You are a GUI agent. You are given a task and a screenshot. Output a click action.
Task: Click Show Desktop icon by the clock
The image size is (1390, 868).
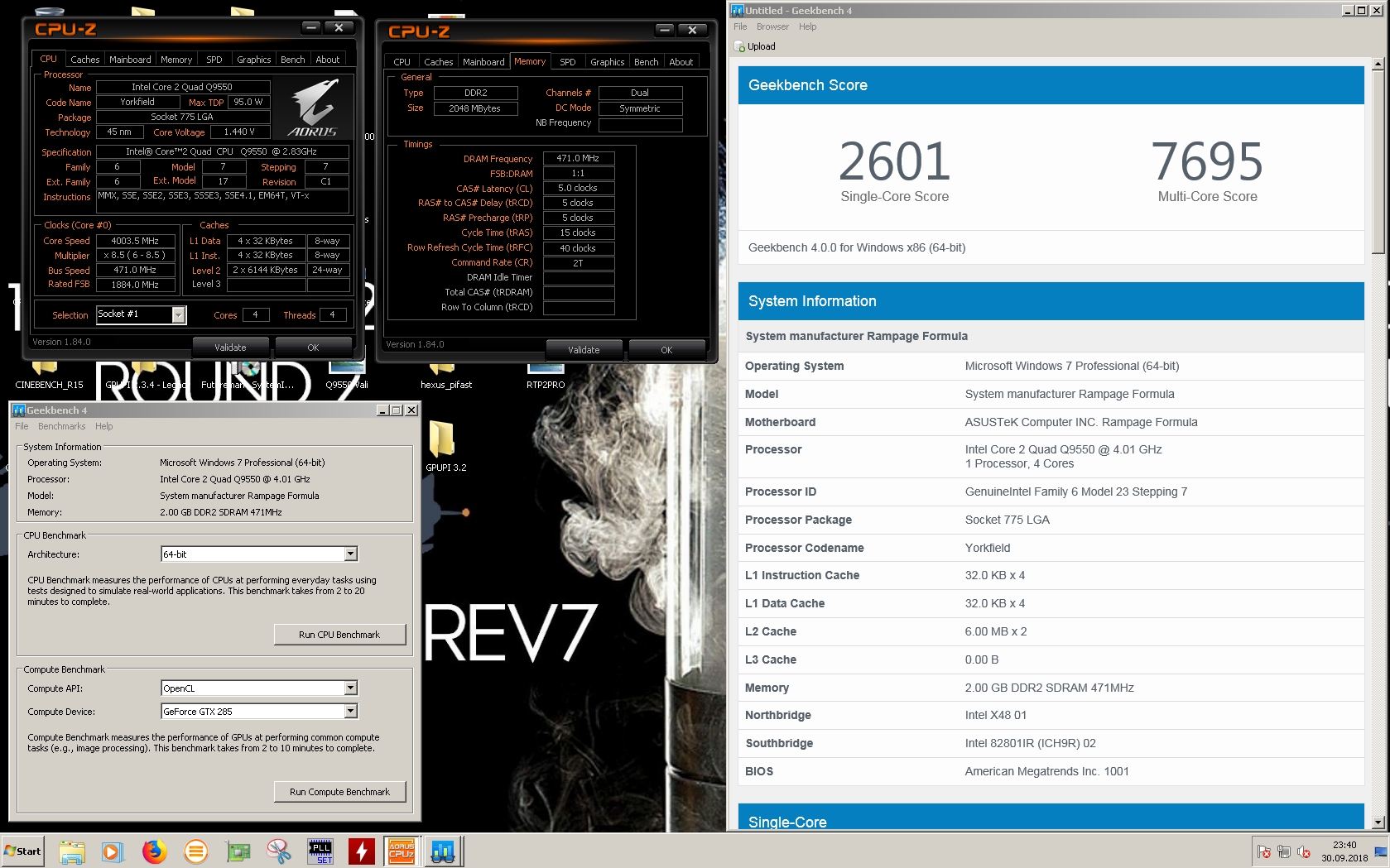tap(1380, 851)
